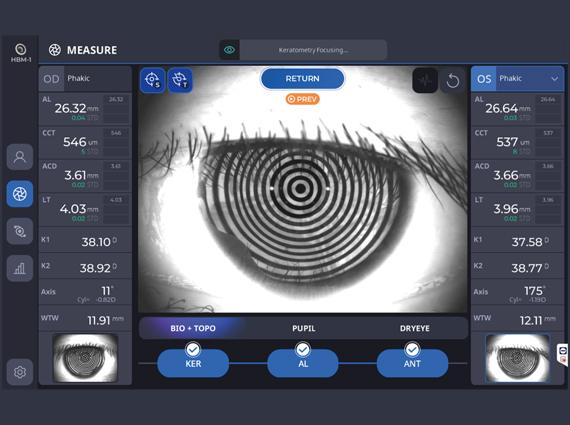Image resolution: width=570 pixels, height=425 pixels.
Task: Select OS WTW value 12.11 mm
Action: pyautogui.click(x=537, y=320)
